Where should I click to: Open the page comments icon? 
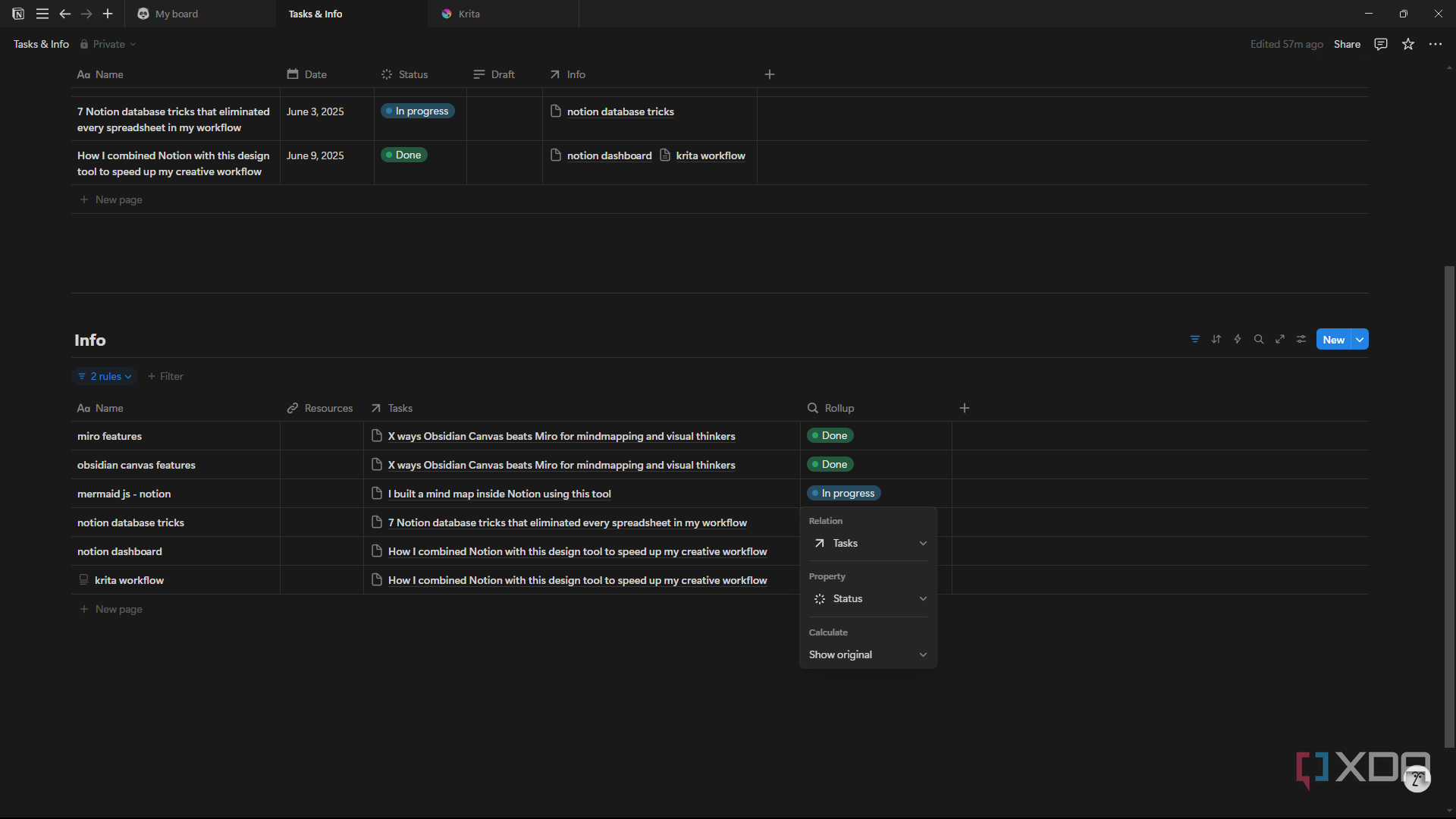tap(1381, 44)
